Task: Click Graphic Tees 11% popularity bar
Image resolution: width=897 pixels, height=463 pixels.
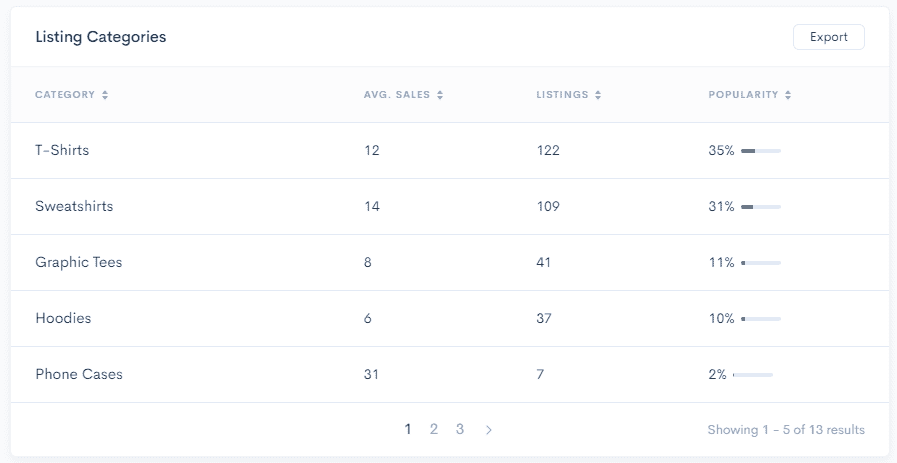Action: (761, 263)
